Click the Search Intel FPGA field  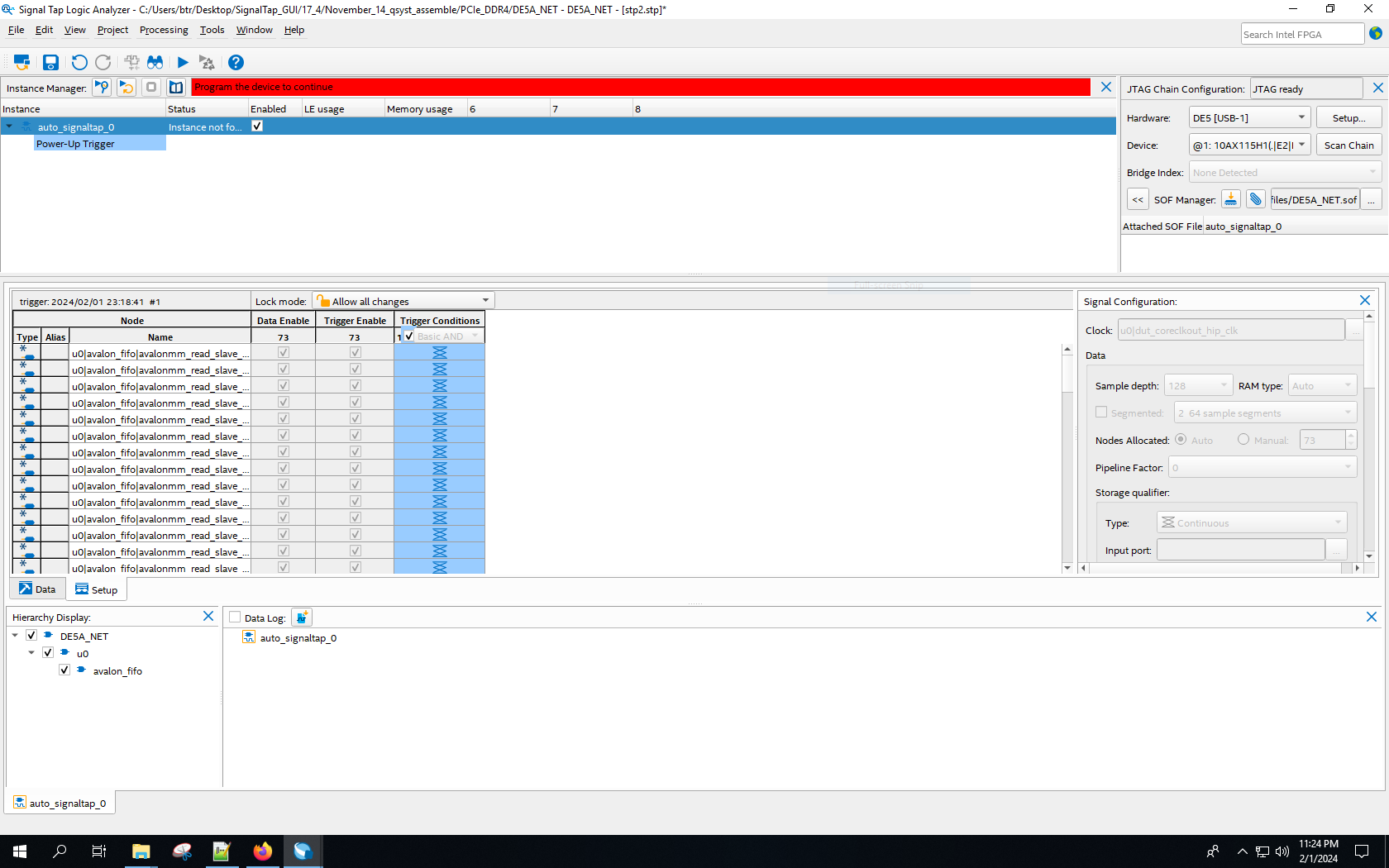(1302, 34)
